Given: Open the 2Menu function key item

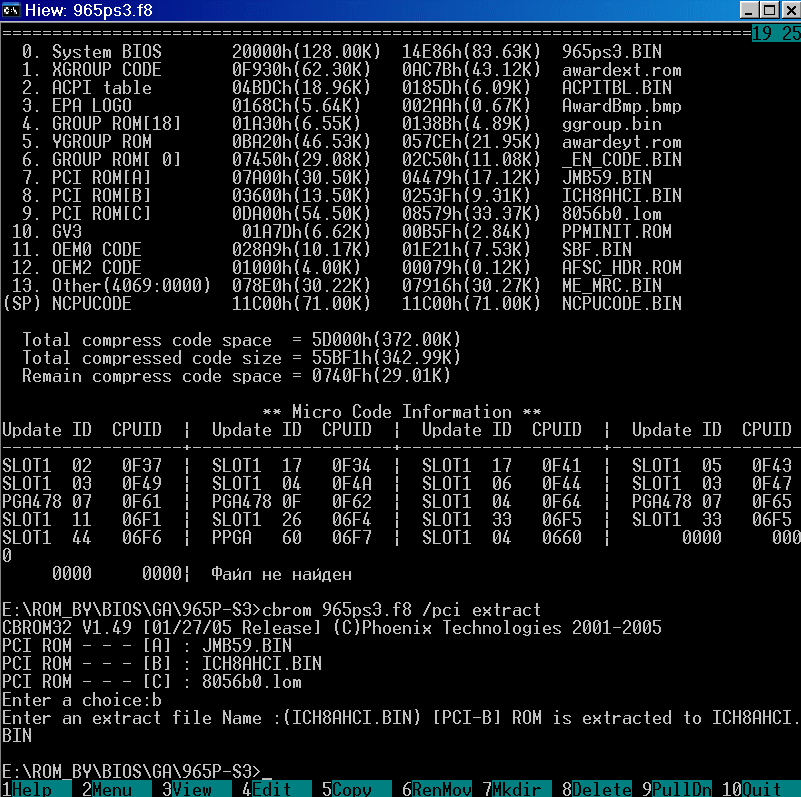Looking at the screenshot, I should (x=110, y=789).
